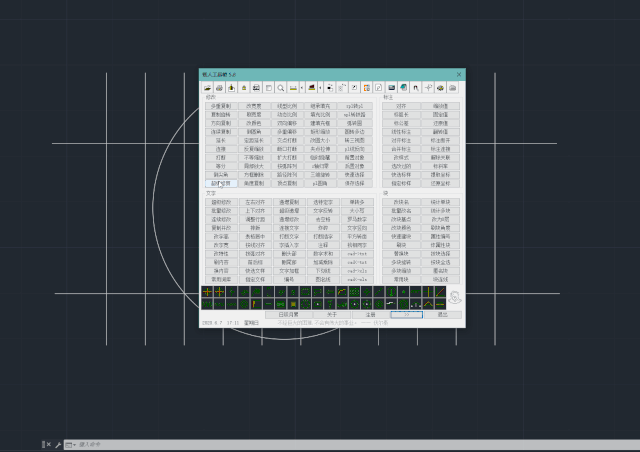This screenshot has height=452, width=640.
Task: Click the 多重复制 command button
Action: 221,105
